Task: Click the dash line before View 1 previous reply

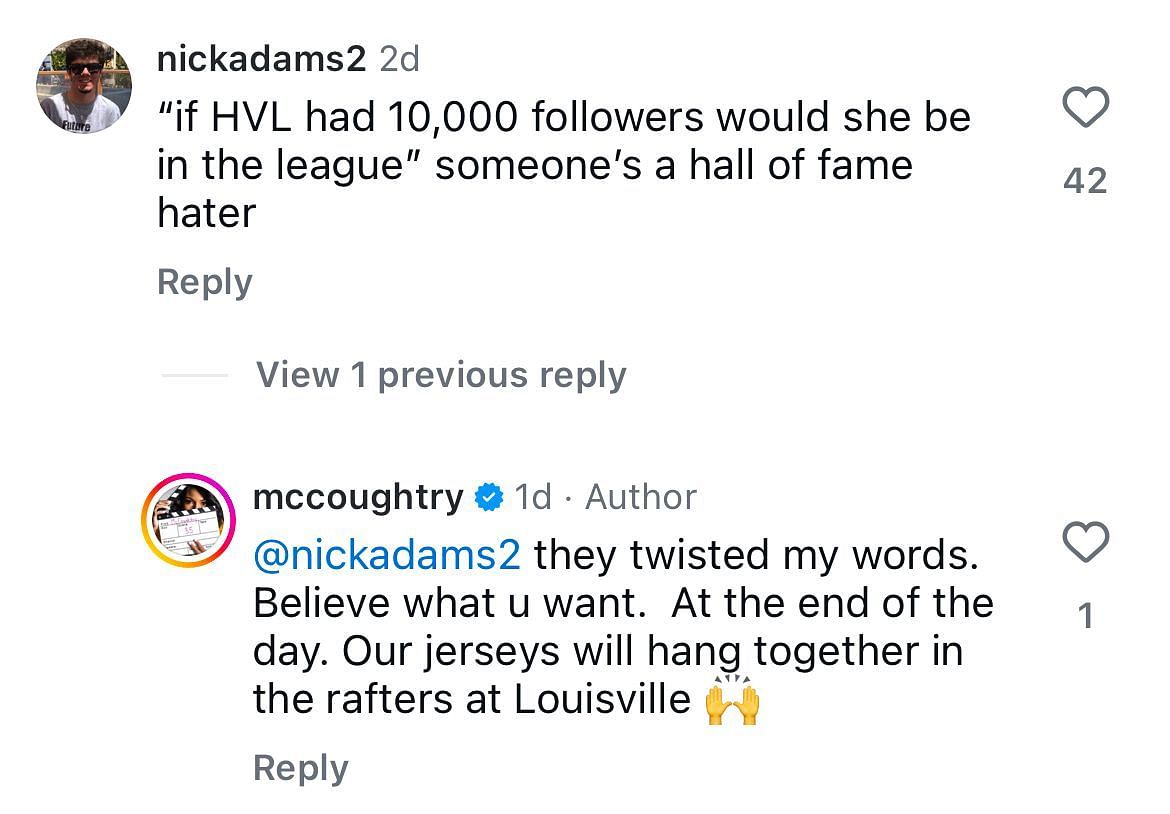Action: (x=194, y=376)
